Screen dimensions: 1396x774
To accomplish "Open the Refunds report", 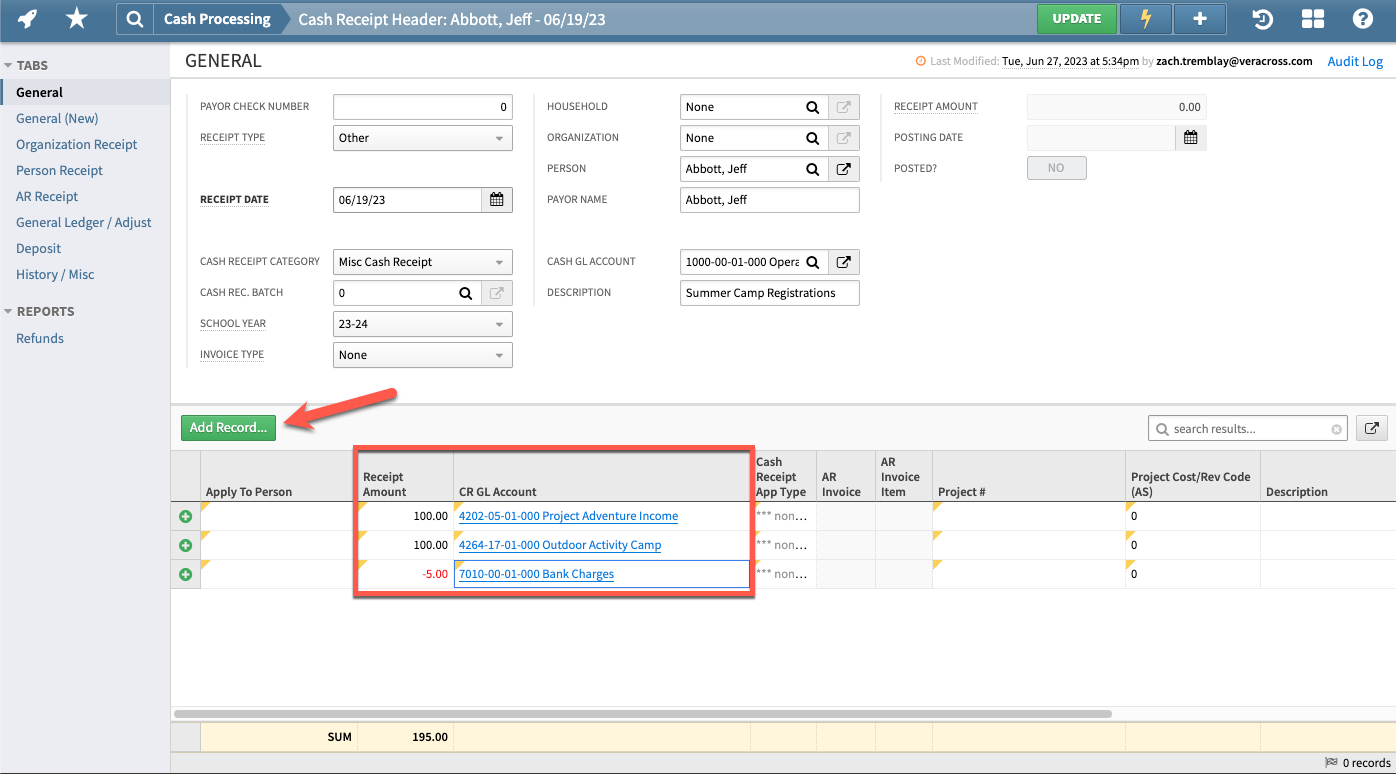I will click(x=40, y=338).
